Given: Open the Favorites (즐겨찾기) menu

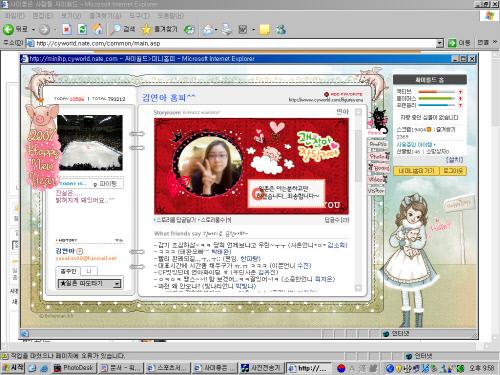Looking at the screenshot, I should coord(105,16).
